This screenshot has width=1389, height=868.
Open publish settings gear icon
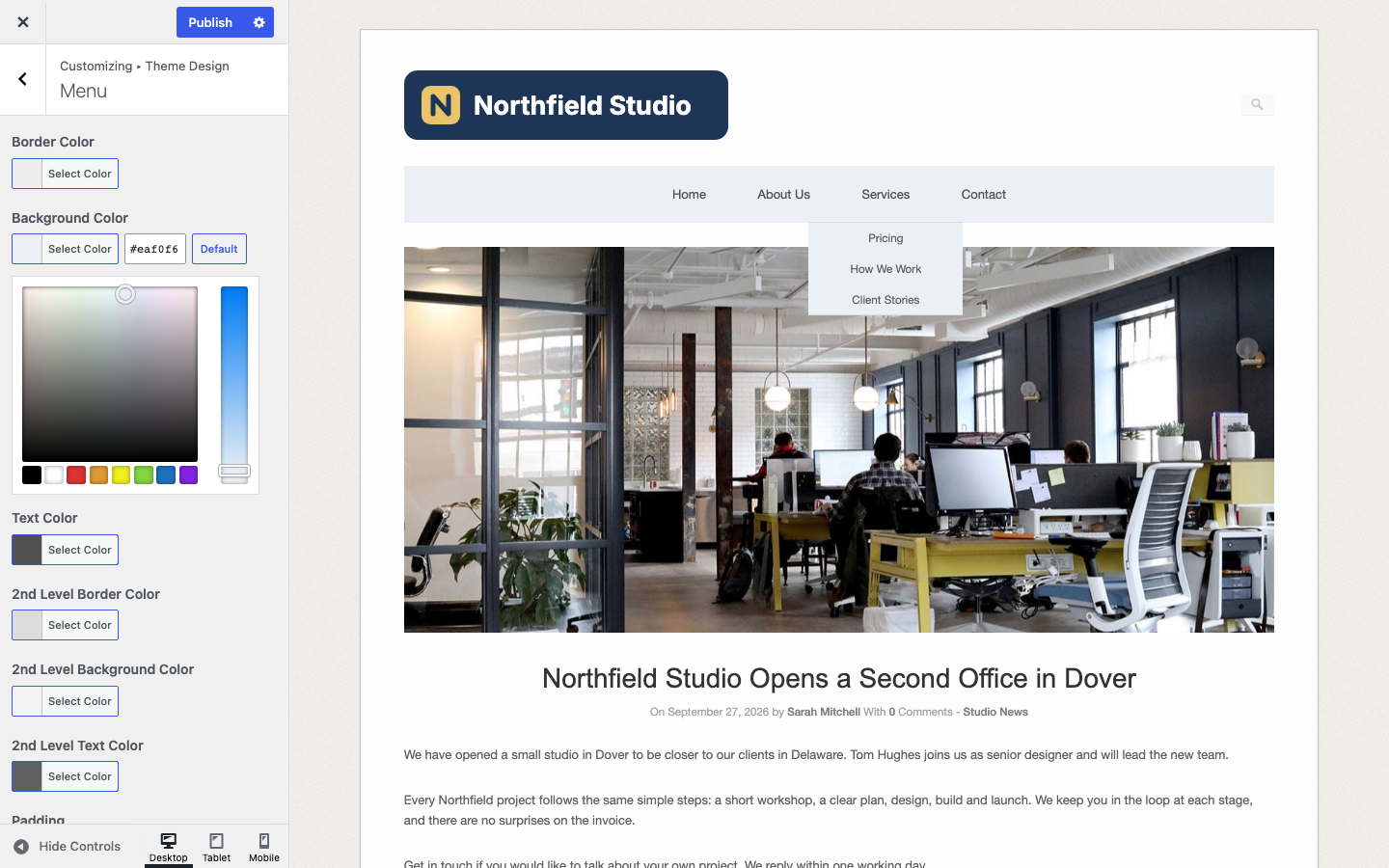(x=259, y=22)
